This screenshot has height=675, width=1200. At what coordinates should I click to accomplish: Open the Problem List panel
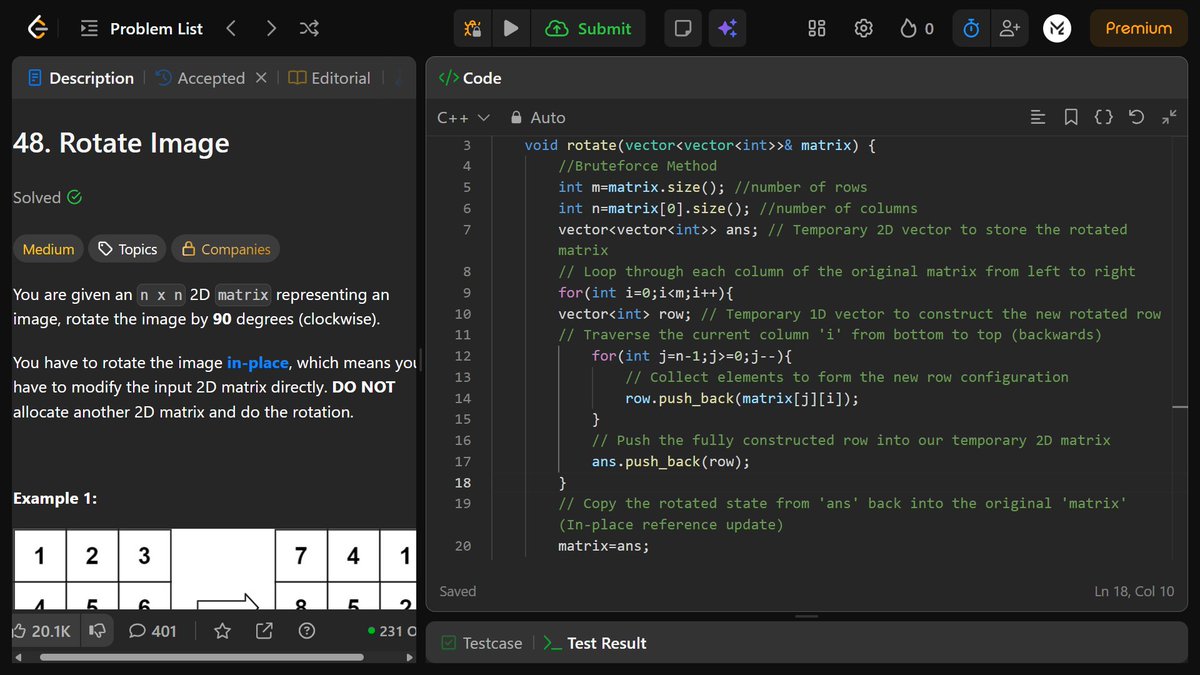tap(141, 29)
